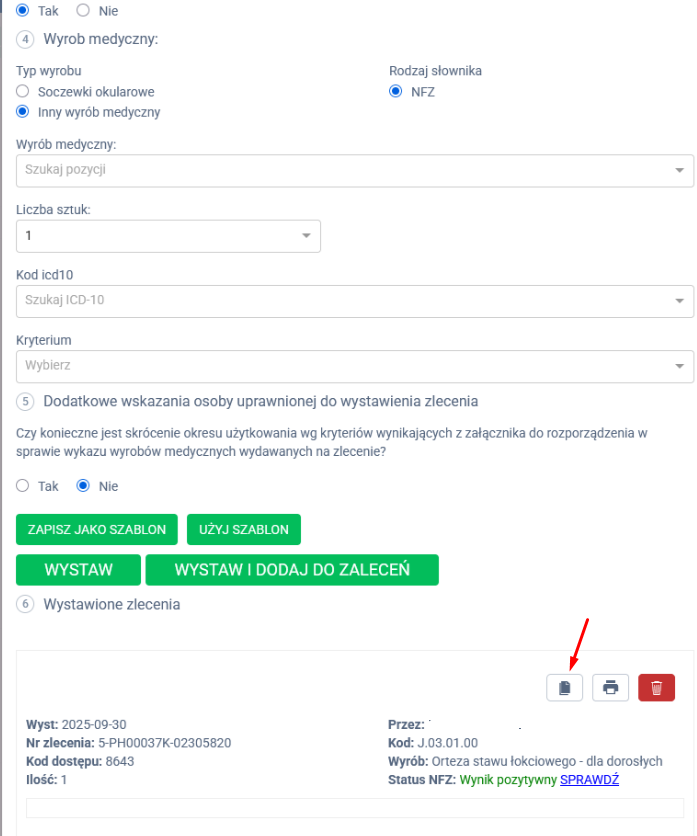Print the issued order via printer icon
The height and width of the screenshot is (836, 697).
pos(610,687)
